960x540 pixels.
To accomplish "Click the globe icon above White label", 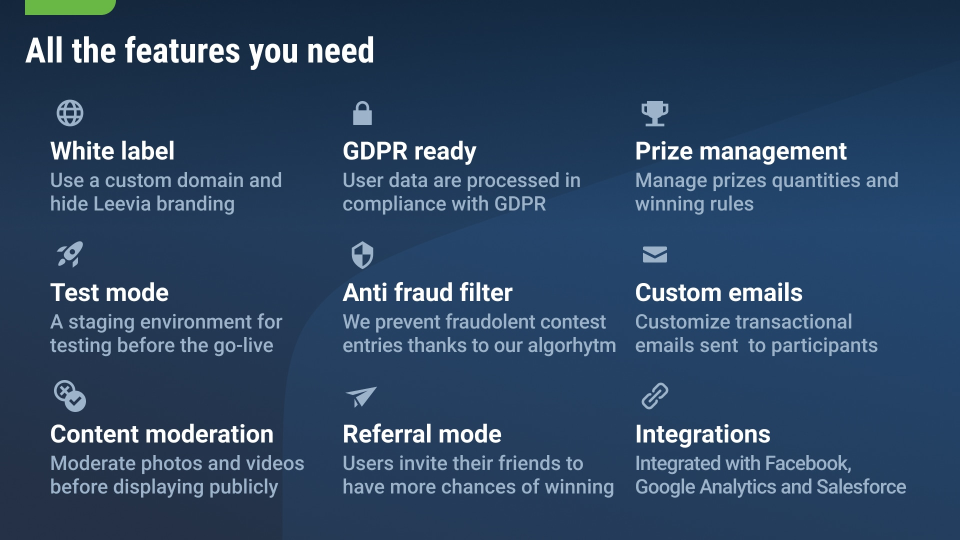I will [x=70, y=113].
